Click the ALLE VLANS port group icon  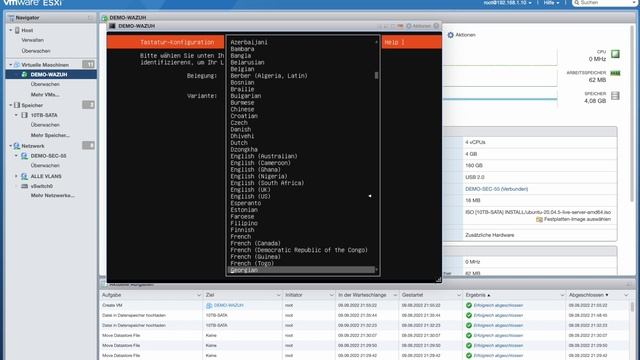click(24, 176)
